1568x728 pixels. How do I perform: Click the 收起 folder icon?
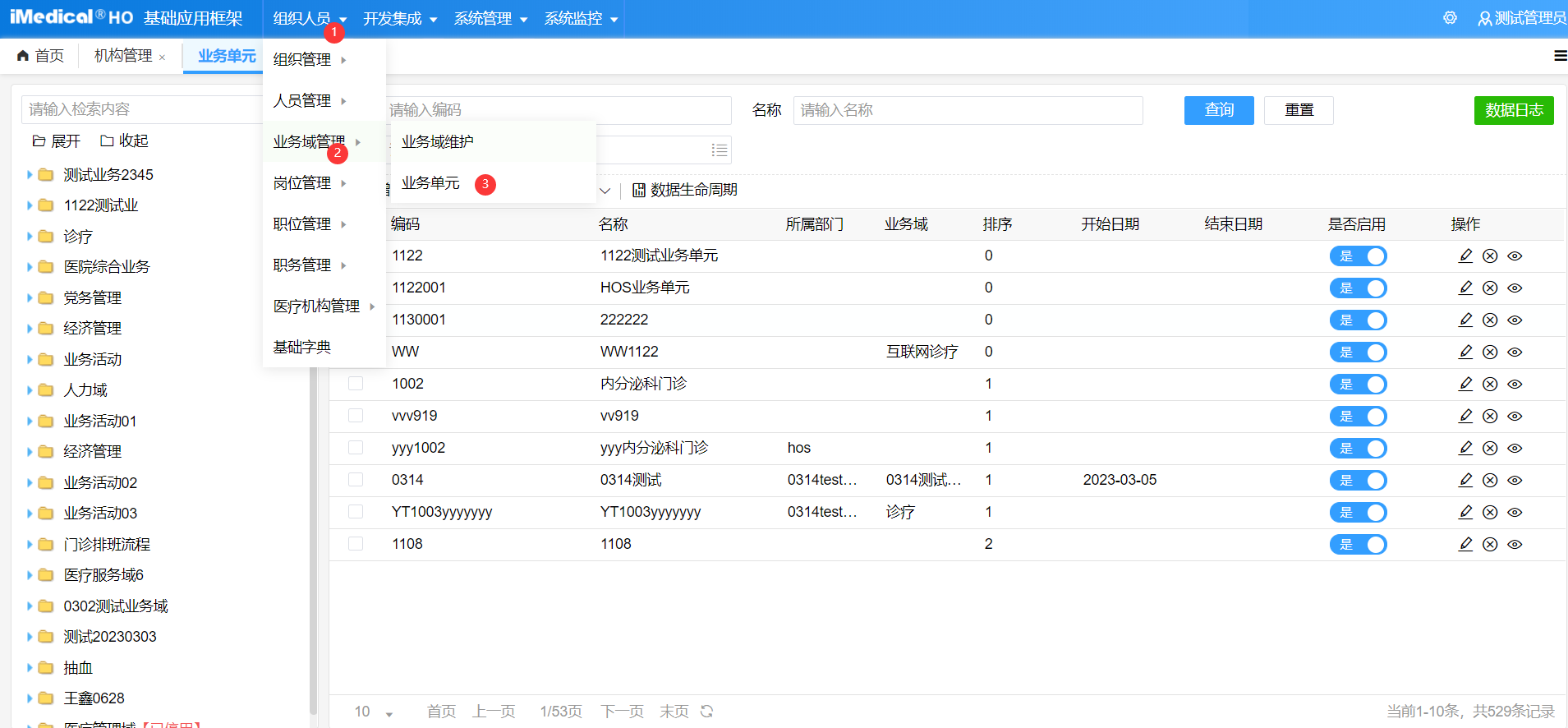107,141
